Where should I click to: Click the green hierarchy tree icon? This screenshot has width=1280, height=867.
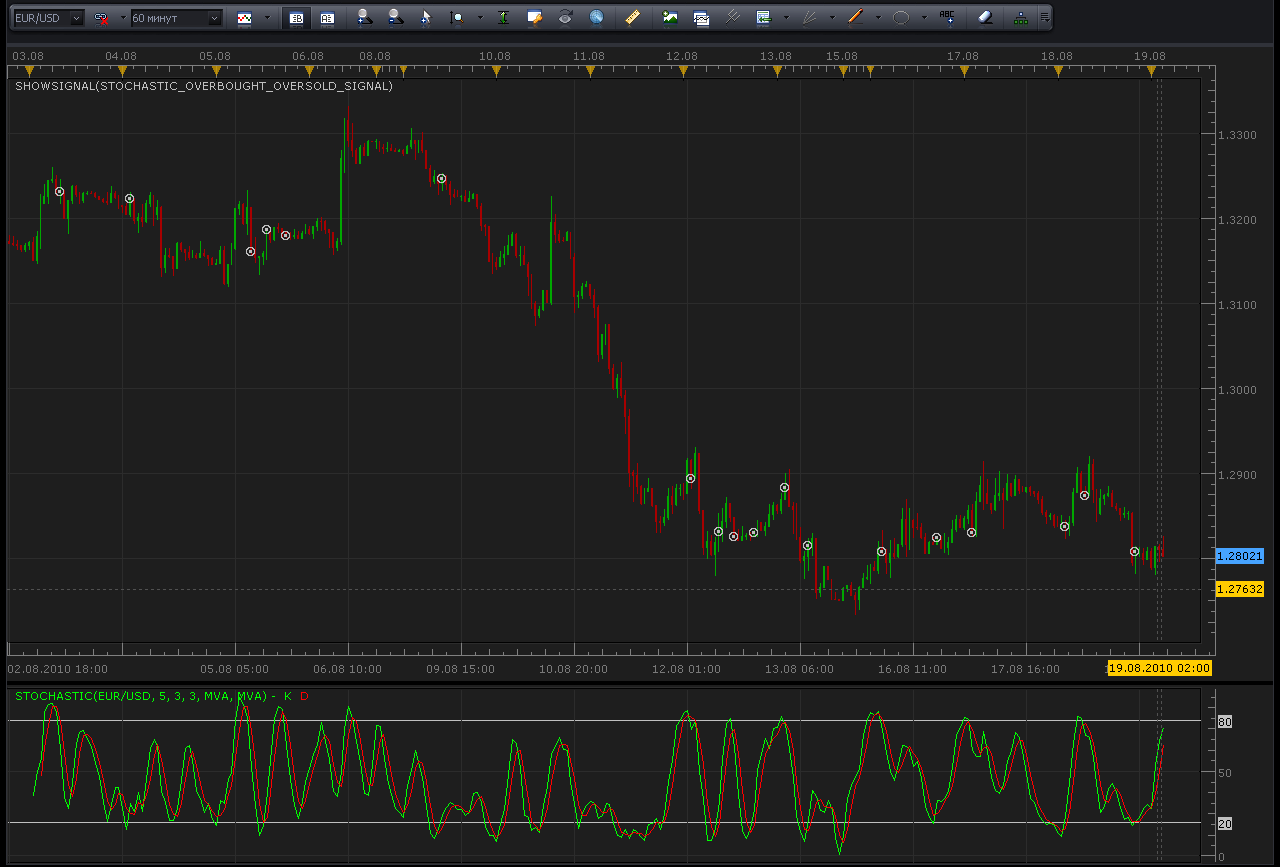coord(1020,18)
